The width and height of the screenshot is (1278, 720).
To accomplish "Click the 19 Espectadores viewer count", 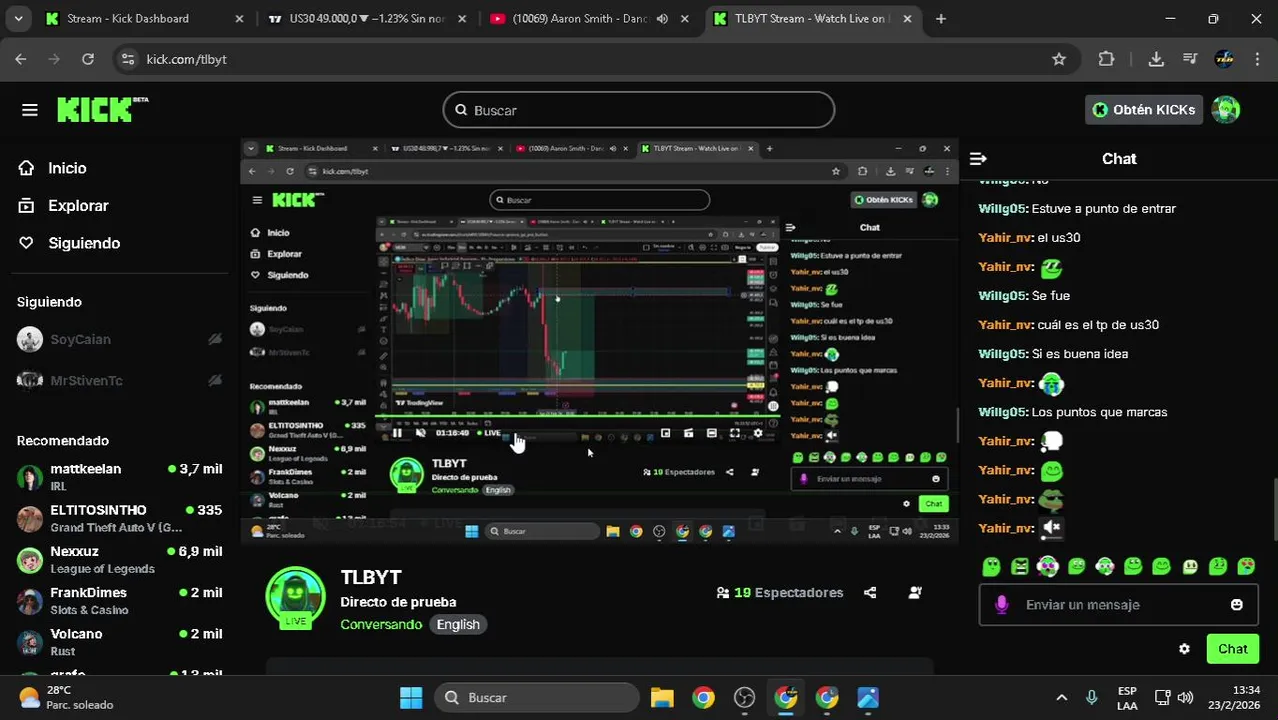I will click(780, 592).
